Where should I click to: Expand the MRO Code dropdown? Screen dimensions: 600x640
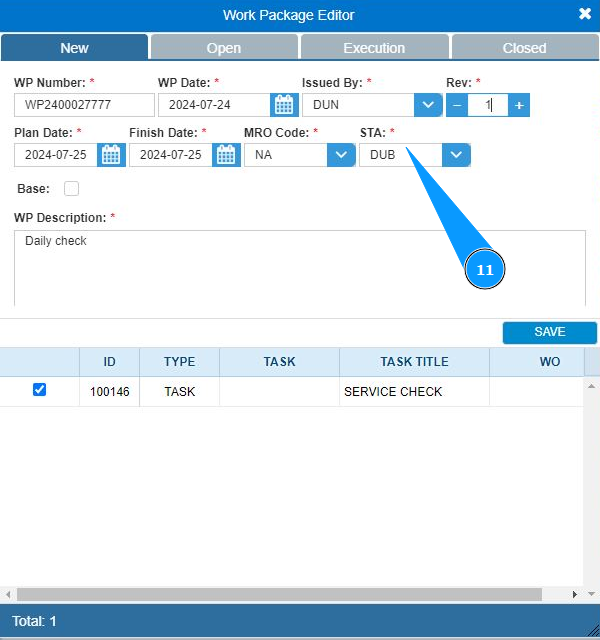click(x=341, y=155)
